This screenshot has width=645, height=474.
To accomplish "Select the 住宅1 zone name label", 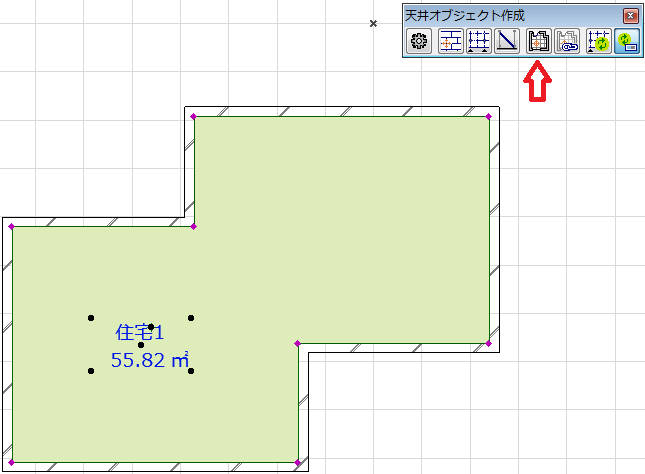I will tap(140, 333).
